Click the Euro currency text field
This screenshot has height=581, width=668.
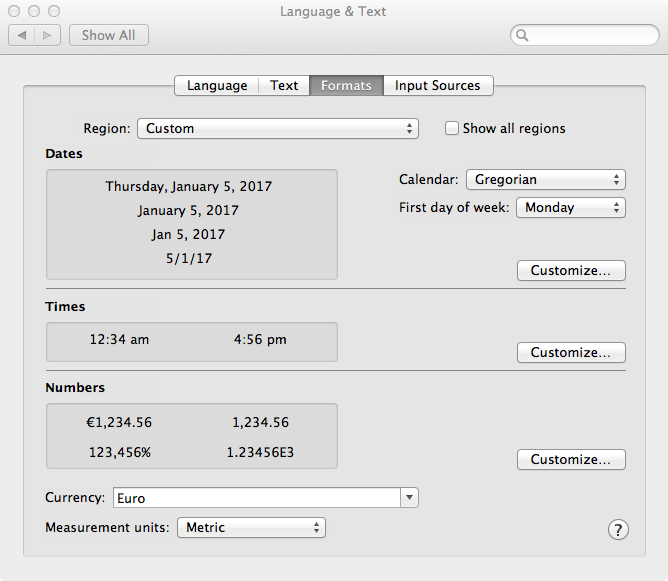pyautogui.click(x=255, y=497)
